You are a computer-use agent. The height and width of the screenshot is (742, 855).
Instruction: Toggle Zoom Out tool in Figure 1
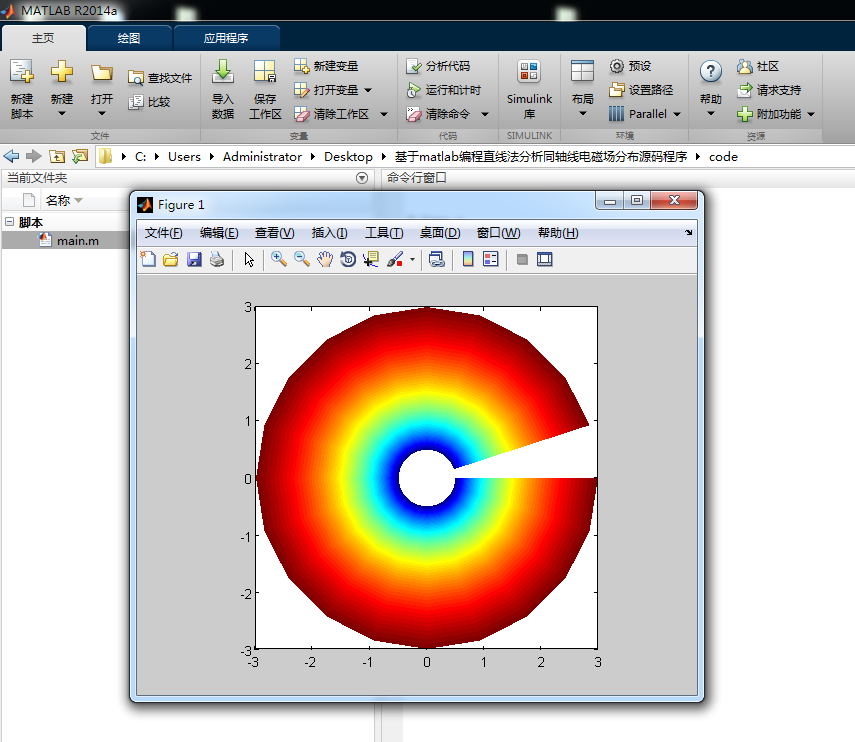click(x=302, y=260)
